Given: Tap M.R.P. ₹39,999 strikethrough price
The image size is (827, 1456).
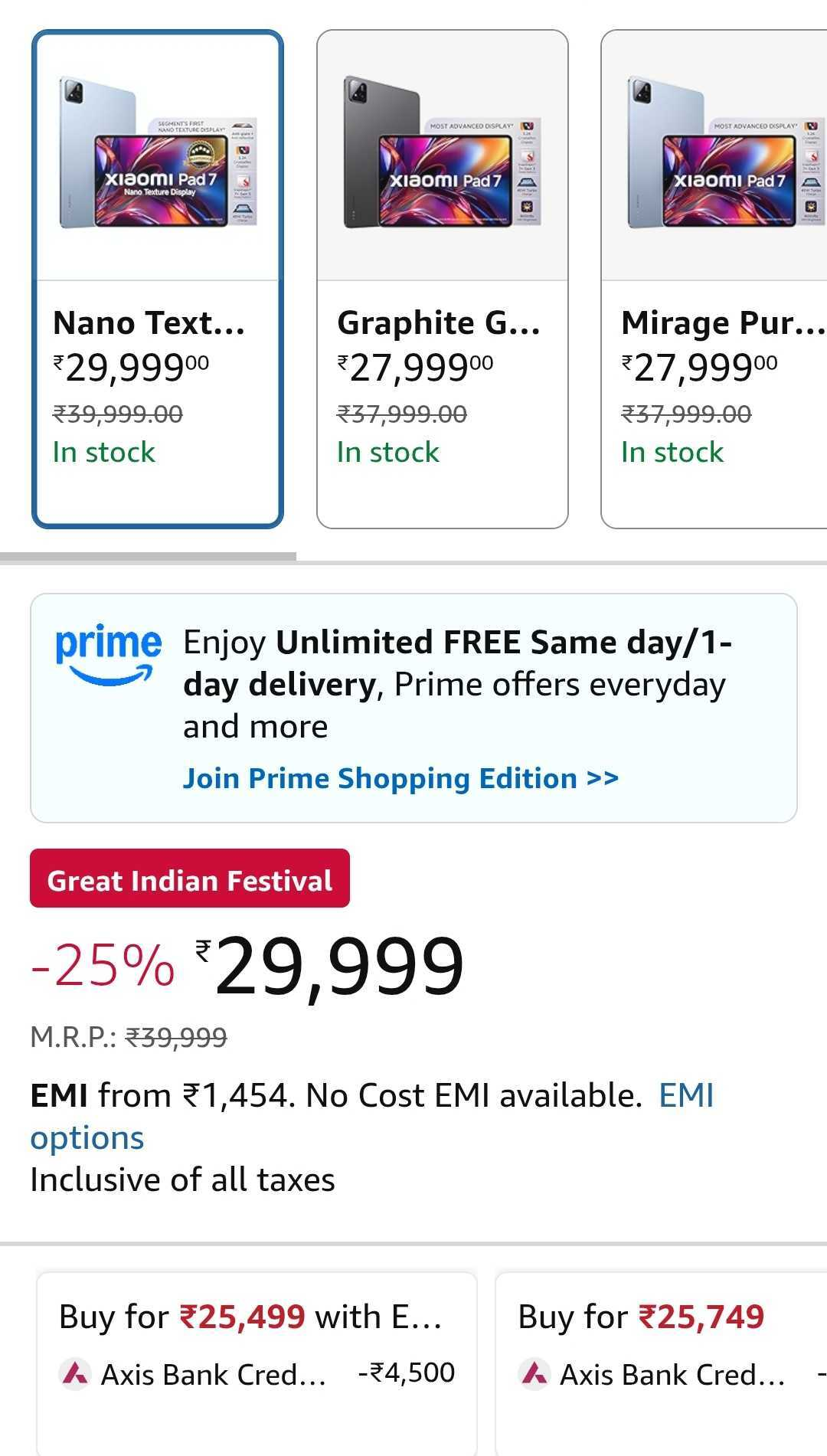Looking at the screenshot, I should tap(176, 1038).
